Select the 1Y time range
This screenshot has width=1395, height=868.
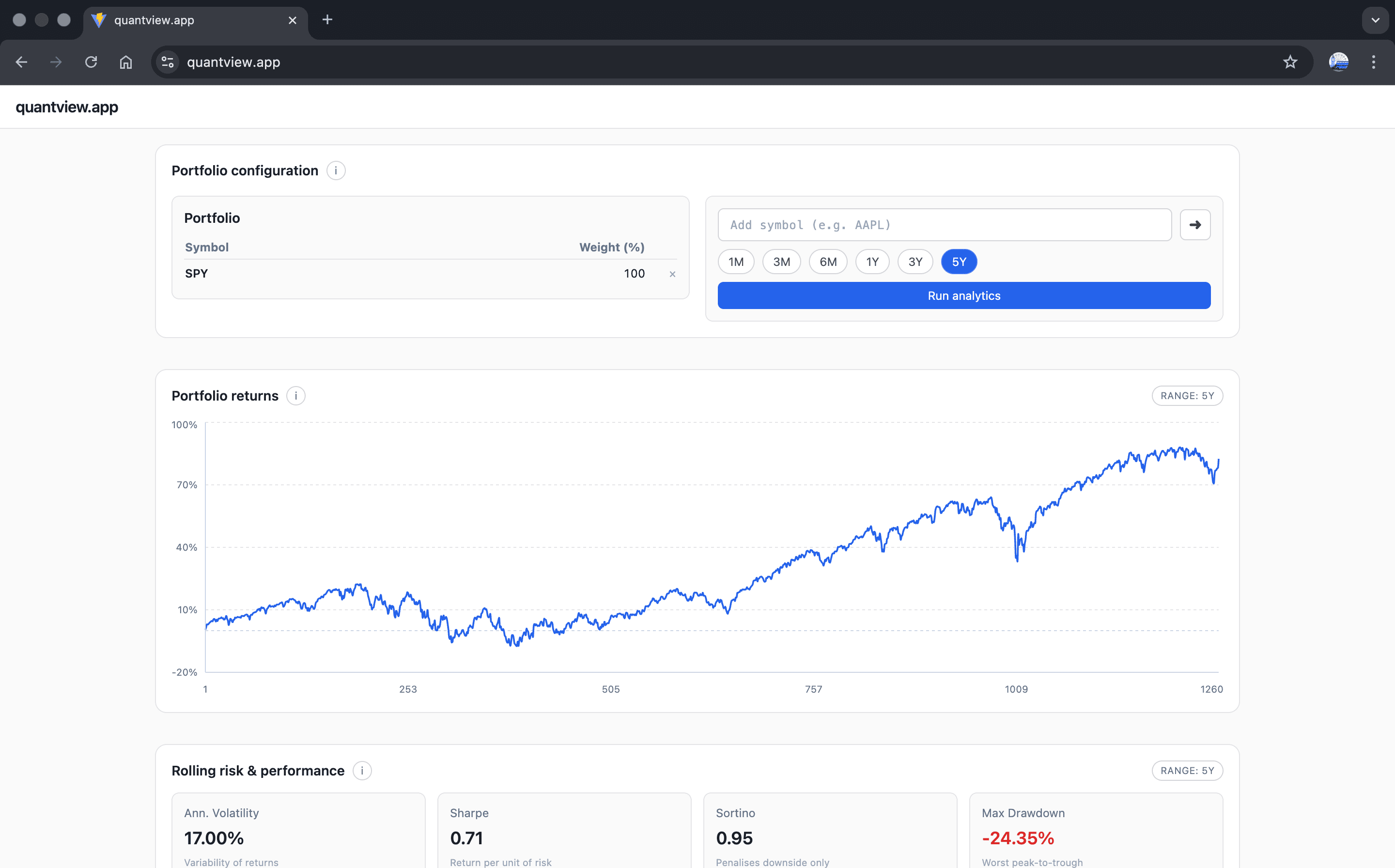872,262
